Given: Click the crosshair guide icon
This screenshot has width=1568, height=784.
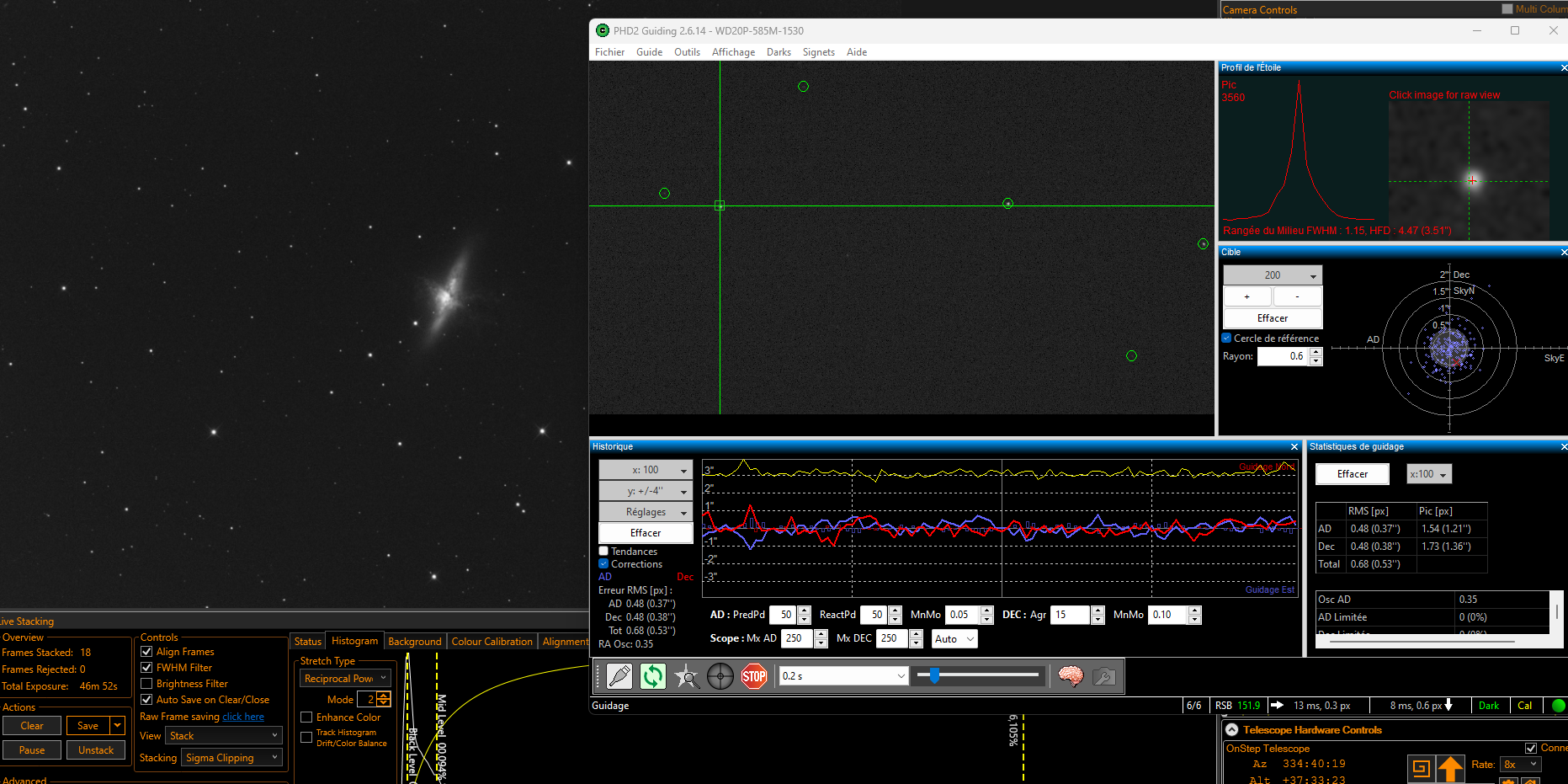Looking at the screenshot, I should click(720, 676).
